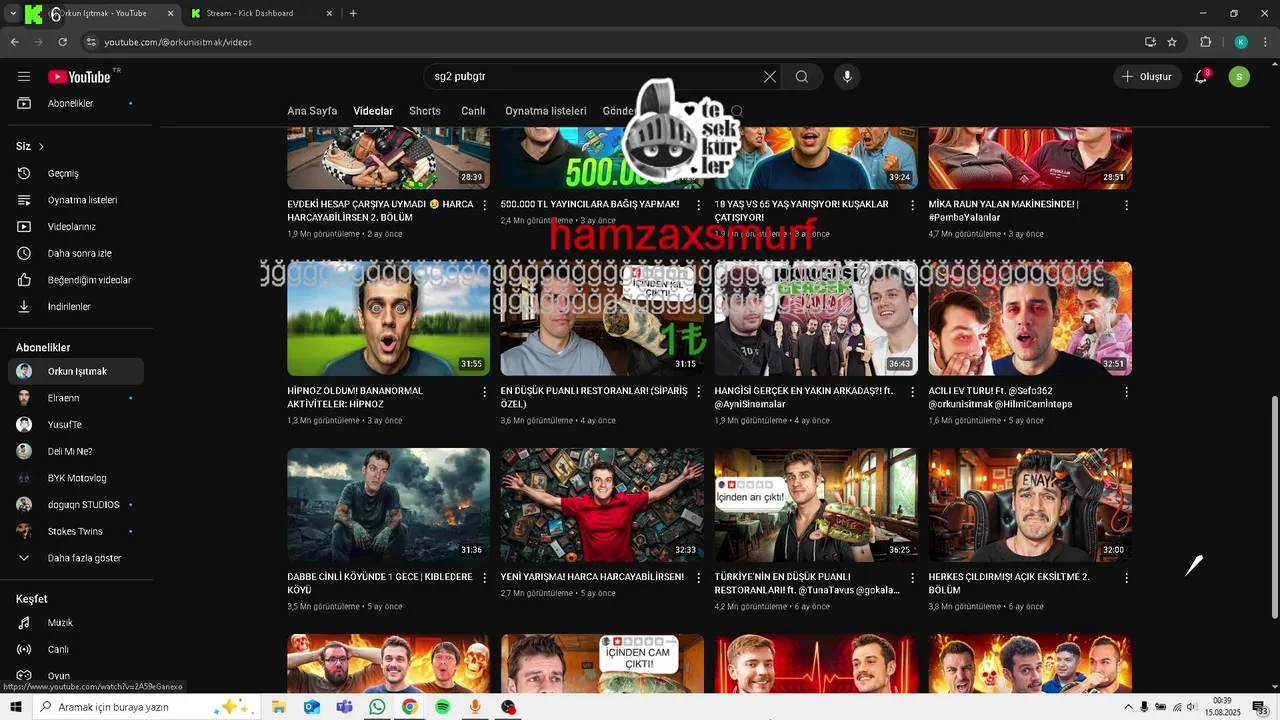Open HANGİSİ GERÇEK EN YAKIN ARKADAŞ title
The image size is (1280, 720).
803,398
